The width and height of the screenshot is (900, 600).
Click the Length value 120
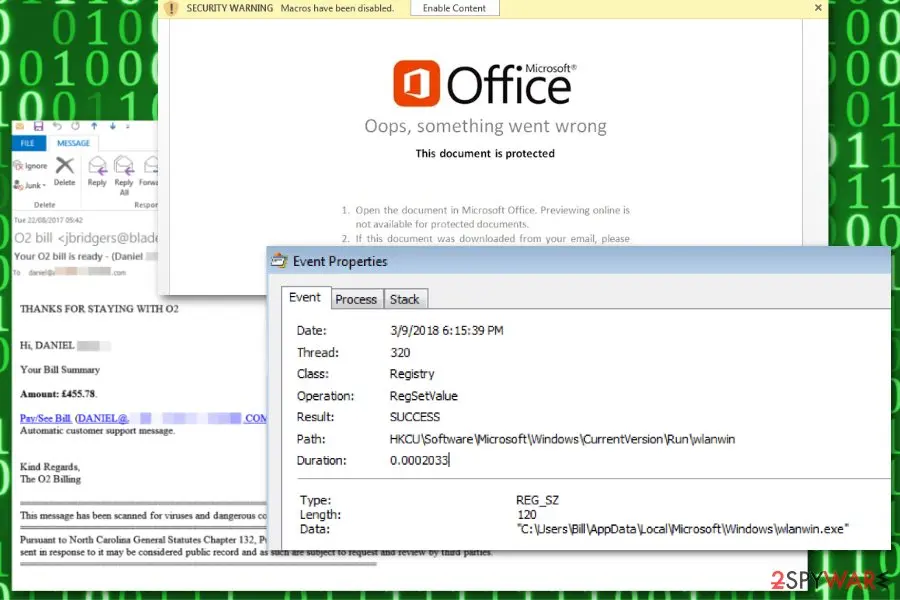click(x=526, y=514)
